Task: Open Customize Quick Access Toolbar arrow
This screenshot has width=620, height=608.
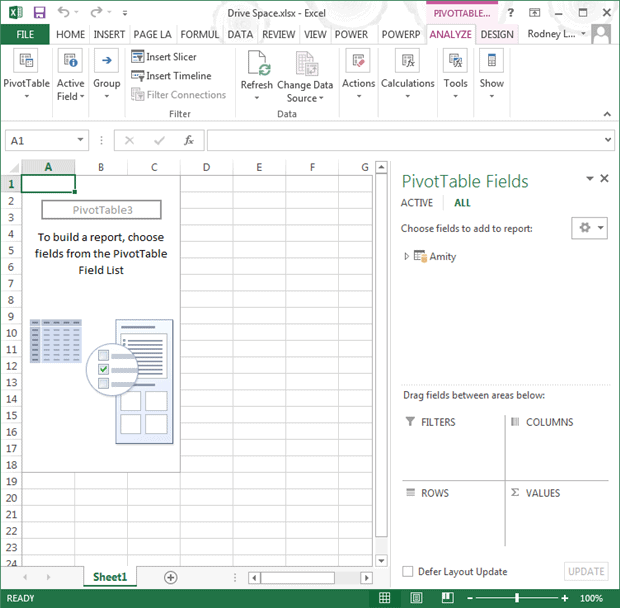Action: click(125, 13)
